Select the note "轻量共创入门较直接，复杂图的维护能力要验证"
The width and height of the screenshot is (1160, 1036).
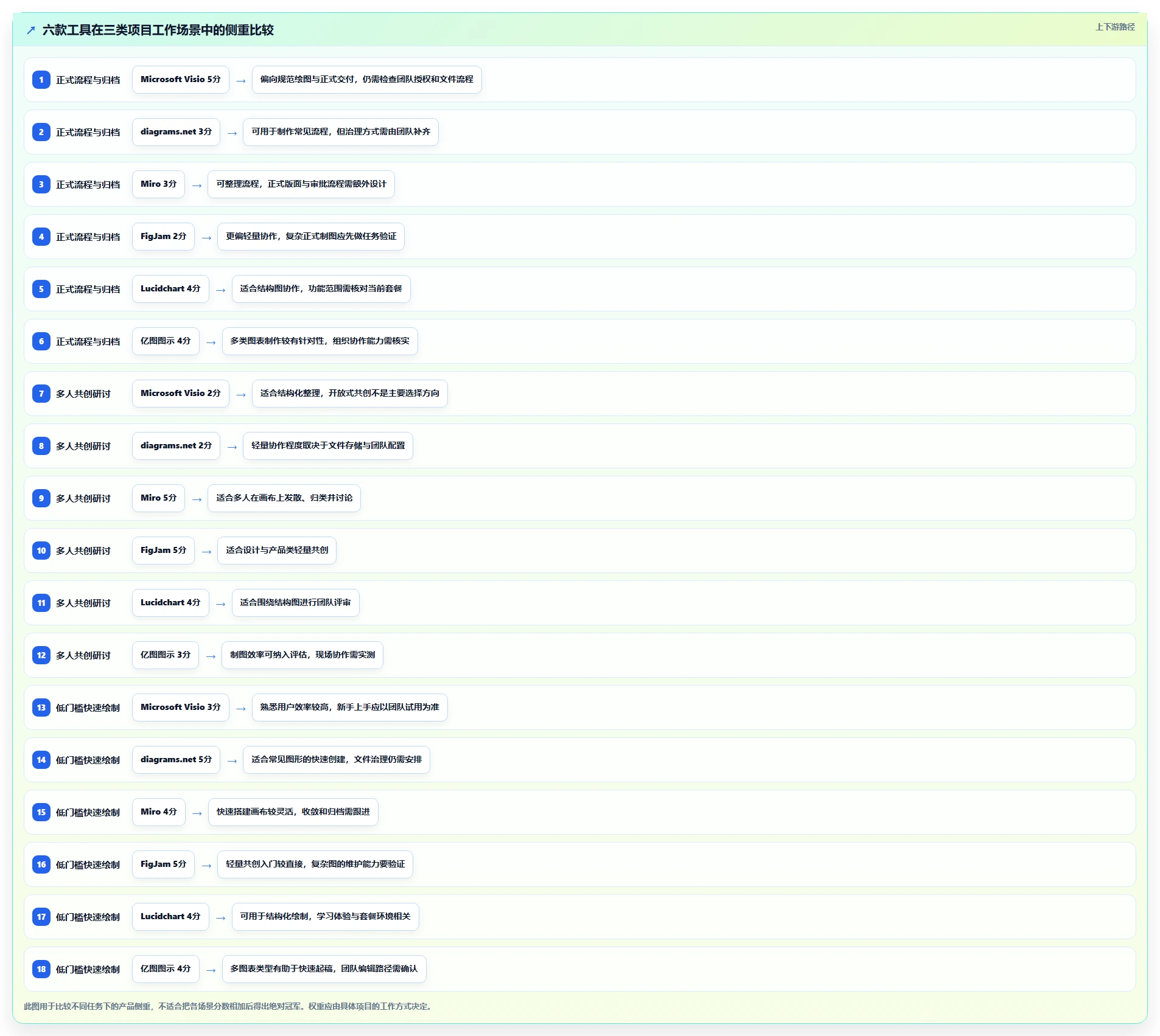coord(315,864)
